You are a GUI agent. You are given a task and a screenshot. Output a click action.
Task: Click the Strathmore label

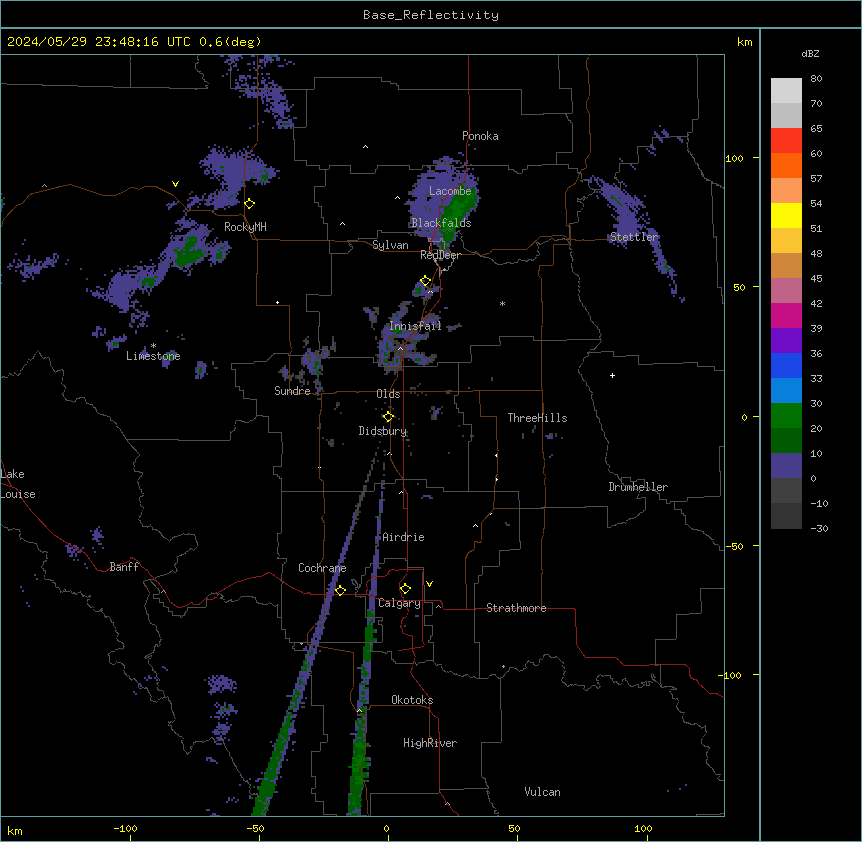pos(516,608)
